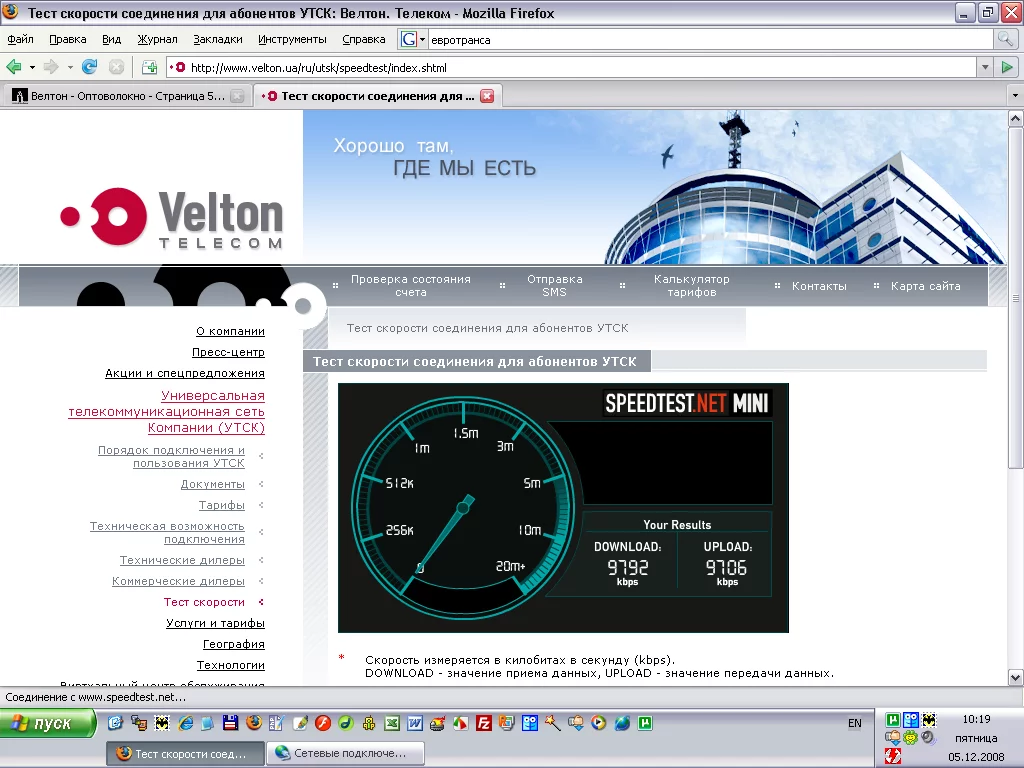Click the new tab toolbar icon
The height and width of the screenshot is (768, 1024).
pyautogui.click(x=150, y=67)
